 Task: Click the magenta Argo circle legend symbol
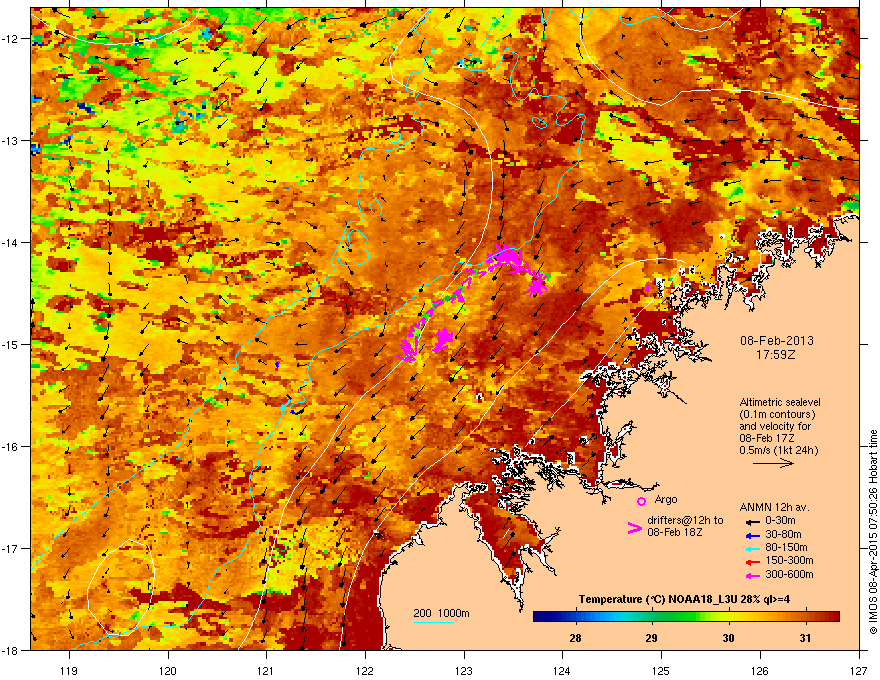[x=641, y=501]
